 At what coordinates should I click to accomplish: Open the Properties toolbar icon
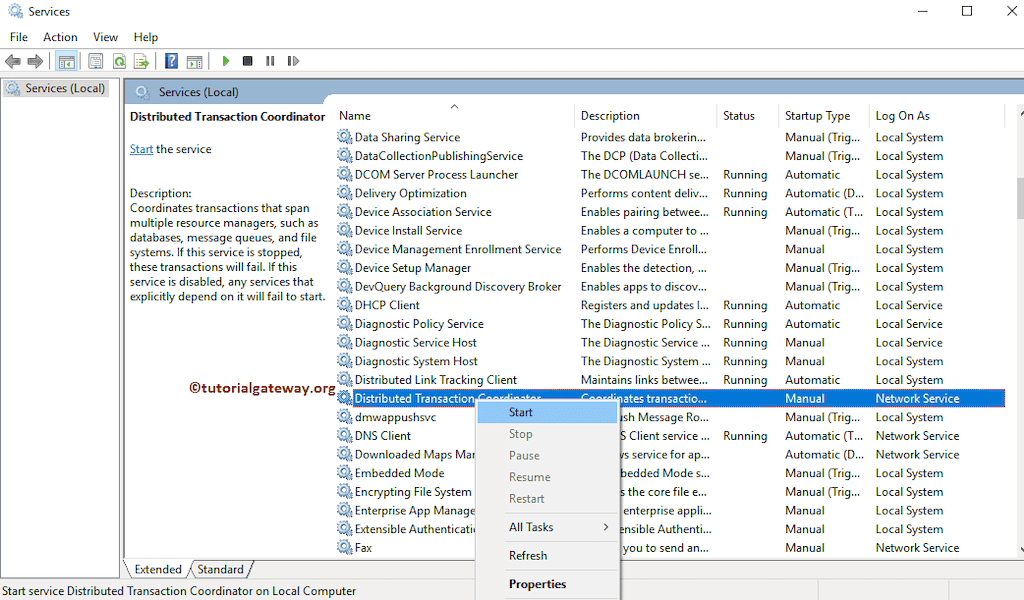(96, 62)
